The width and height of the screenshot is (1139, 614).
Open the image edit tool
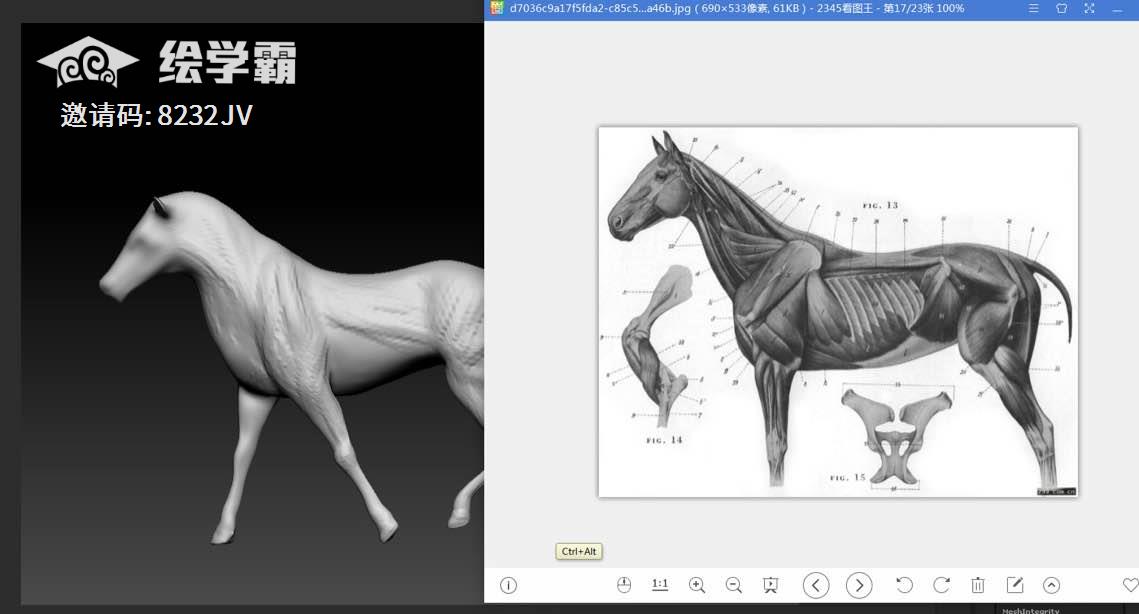click(1015, 585)
